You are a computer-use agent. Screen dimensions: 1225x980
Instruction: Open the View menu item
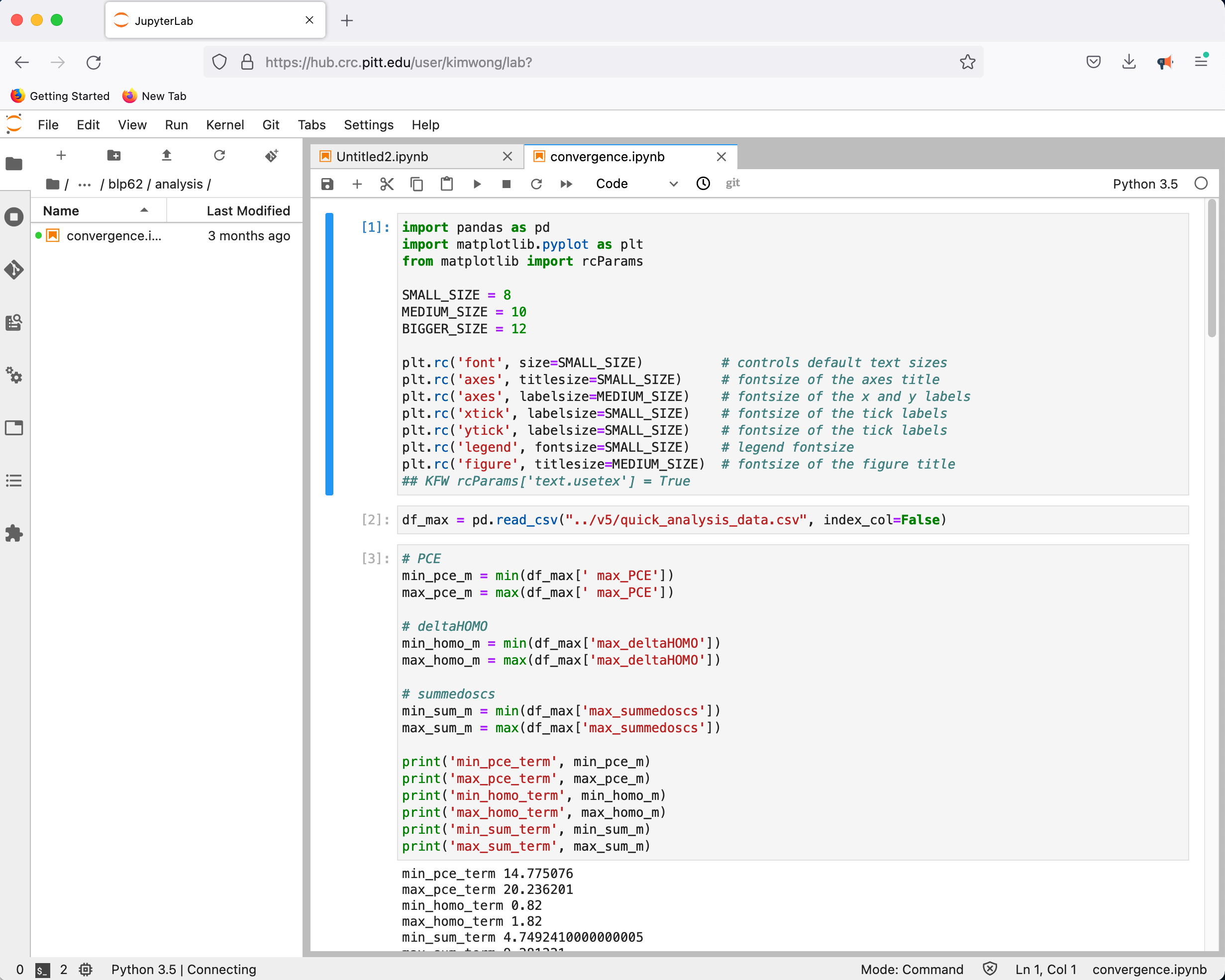coord(132,124)
